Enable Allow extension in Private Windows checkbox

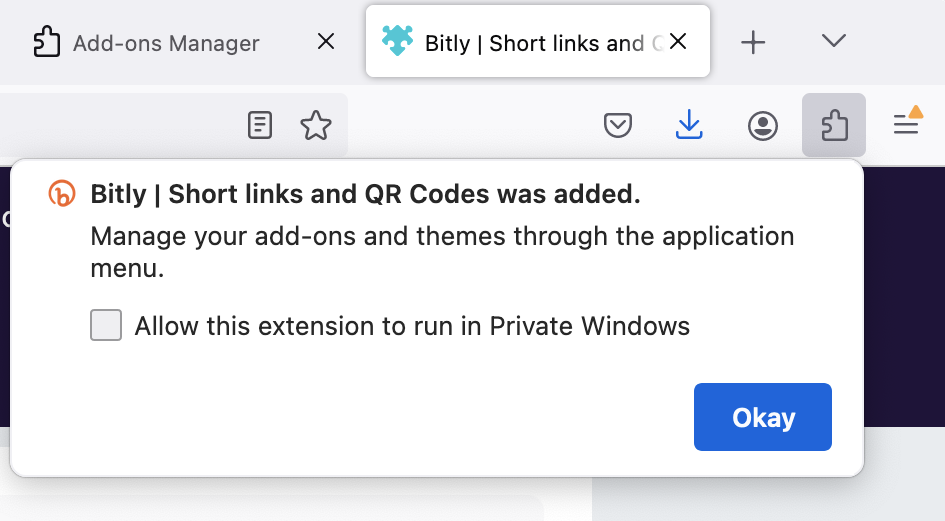[106, 325]
